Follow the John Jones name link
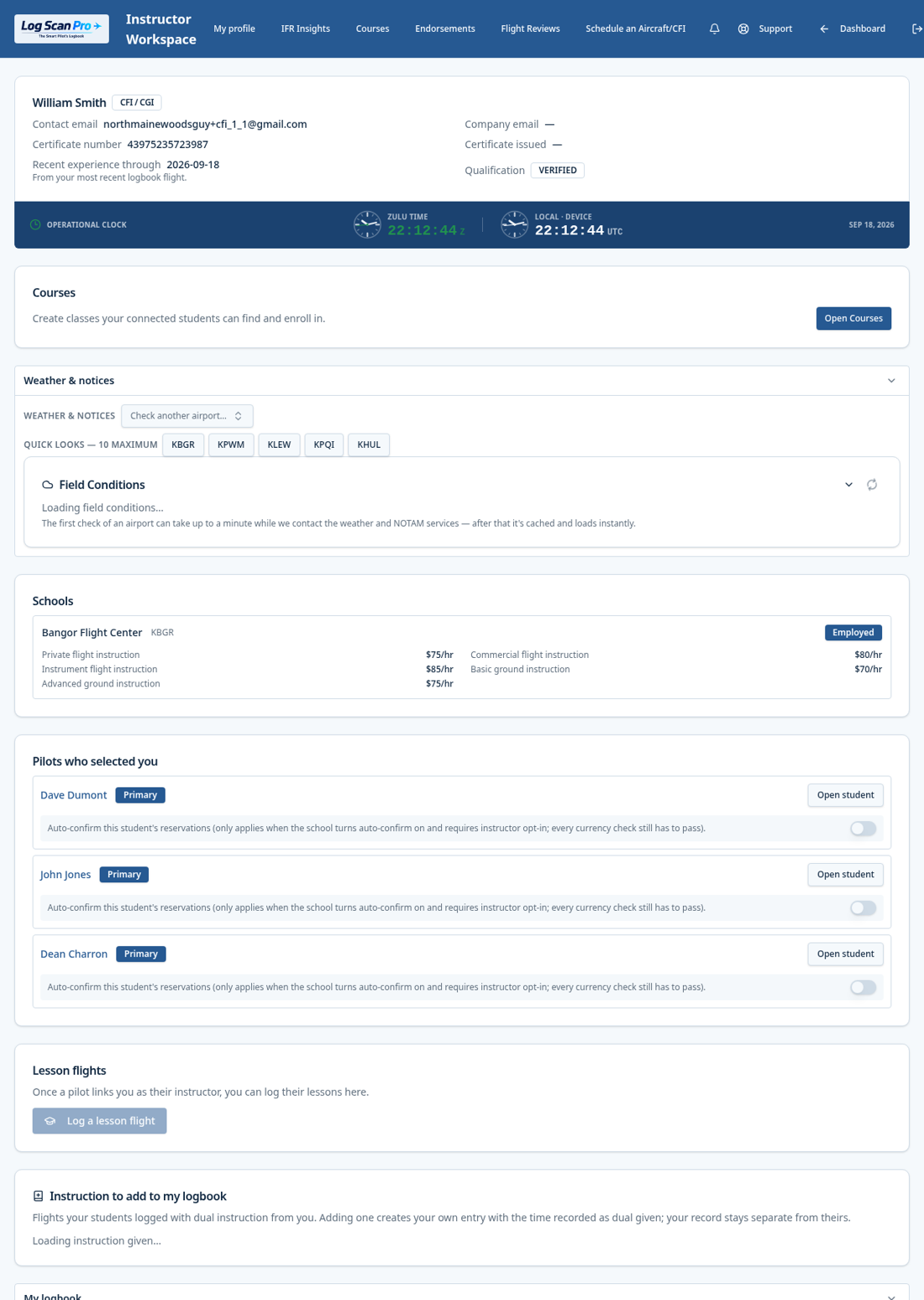The width and height of the screenshot is (924, 1300). [x=66, y=875]
